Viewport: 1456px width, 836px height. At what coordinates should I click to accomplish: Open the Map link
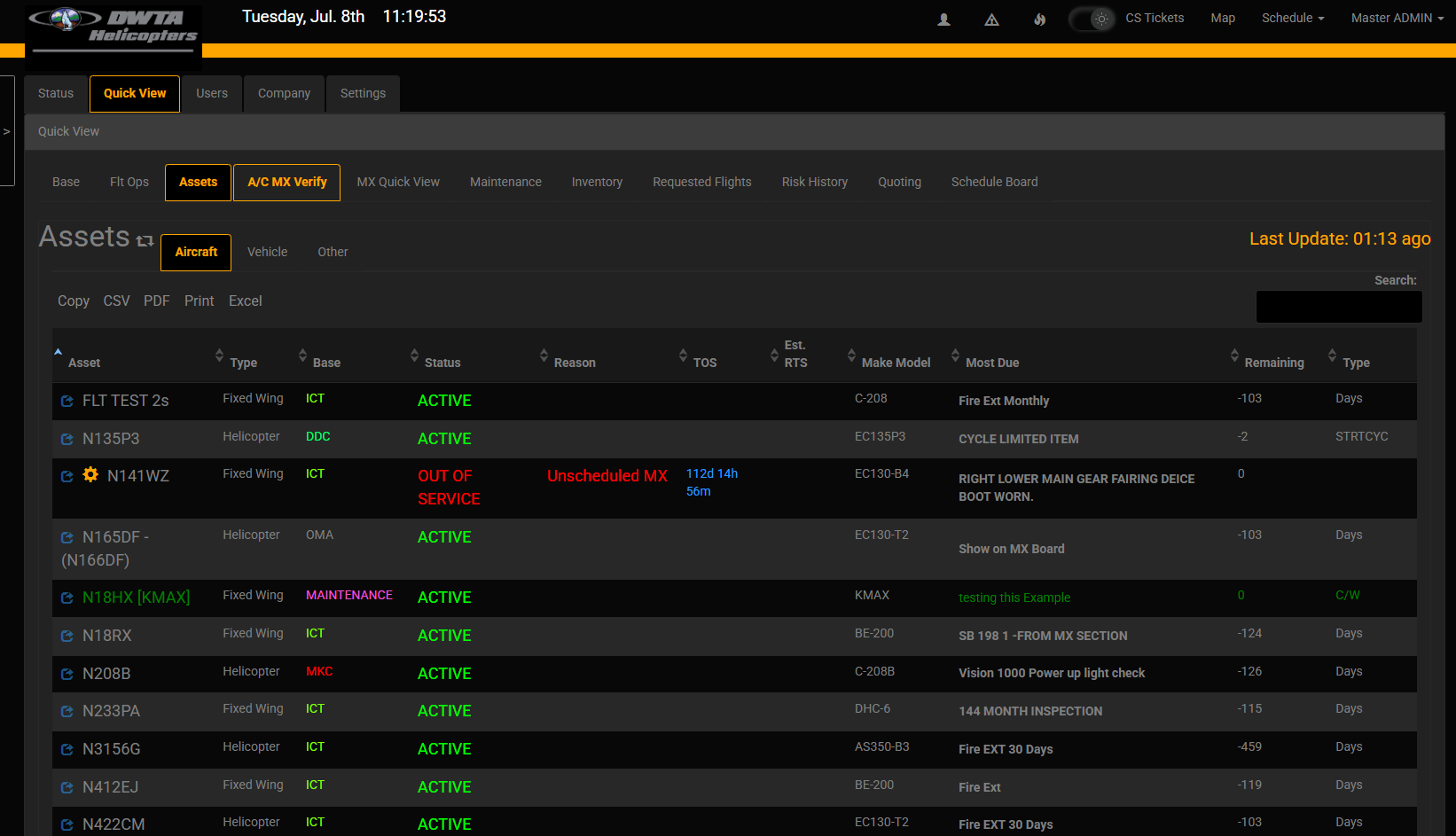pyautogui.click(x=1223, y=18)
